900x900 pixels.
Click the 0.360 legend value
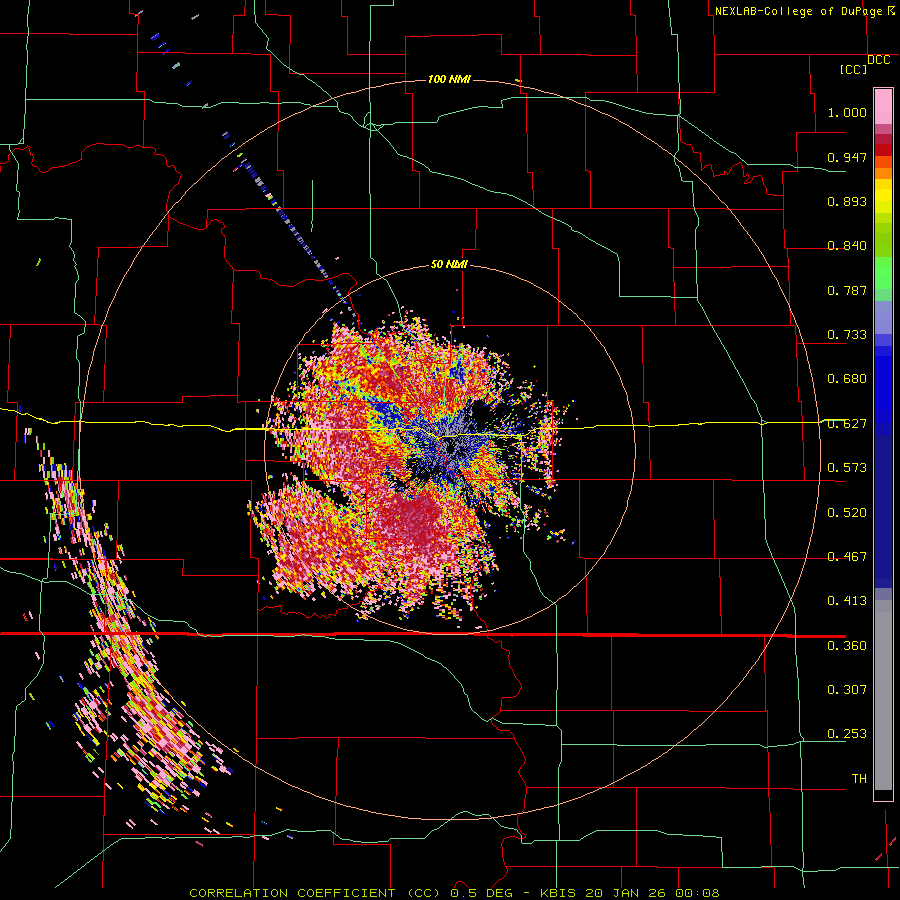pos(847,646)
